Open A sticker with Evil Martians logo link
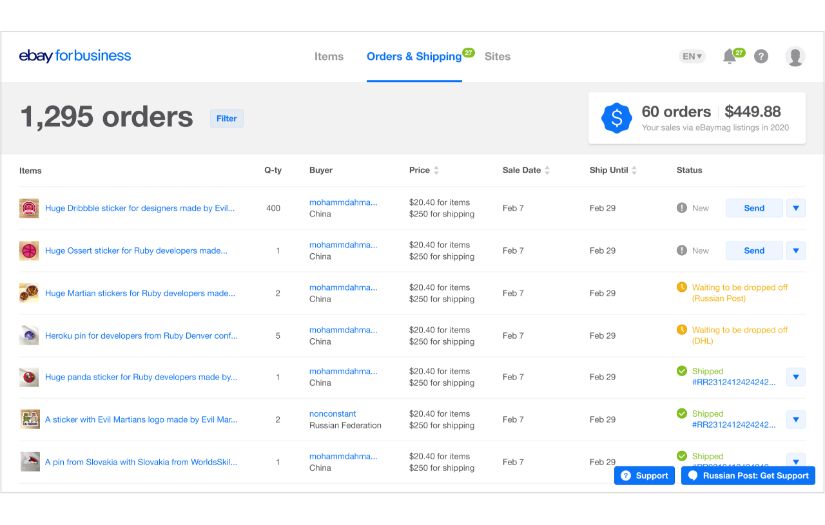This screenshot has height=525, width=825. [141, 419]
